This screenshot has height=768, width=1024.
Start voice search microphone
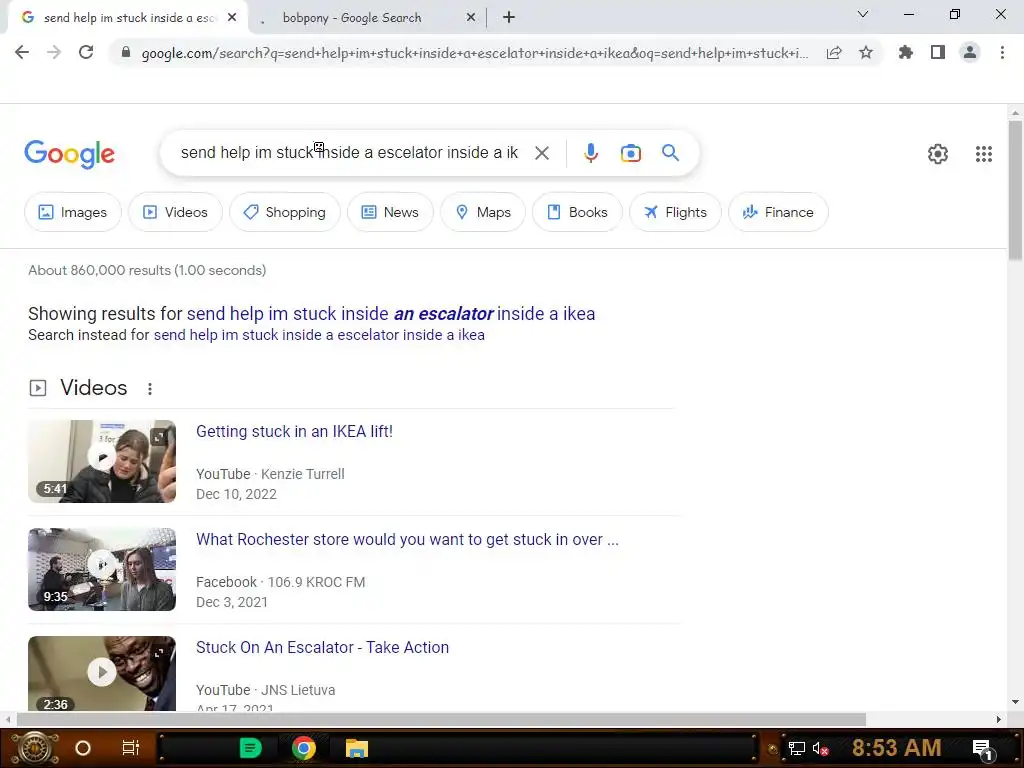590,153
